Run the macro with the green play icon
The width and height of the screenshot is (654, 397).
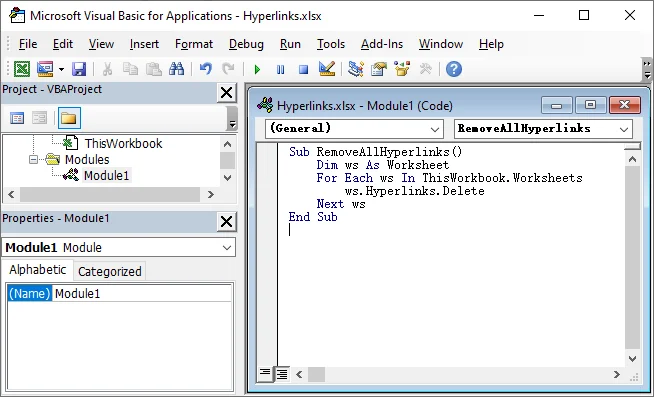257,69
